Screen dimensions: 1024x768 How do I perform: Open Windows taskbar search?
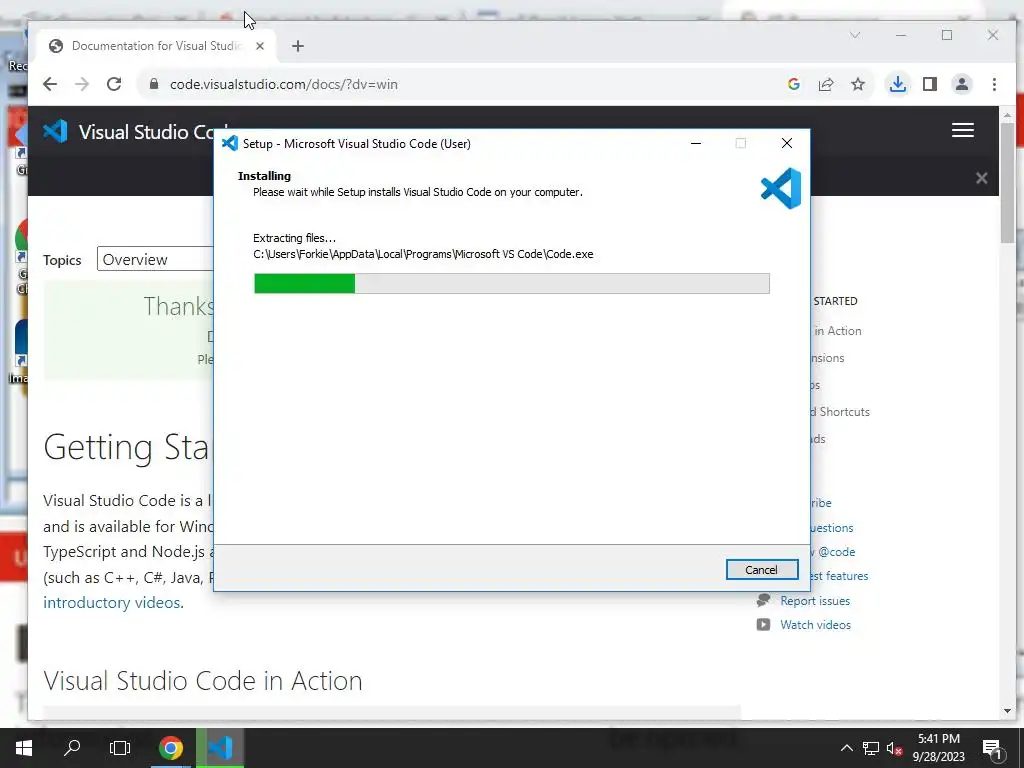point(72,748)
